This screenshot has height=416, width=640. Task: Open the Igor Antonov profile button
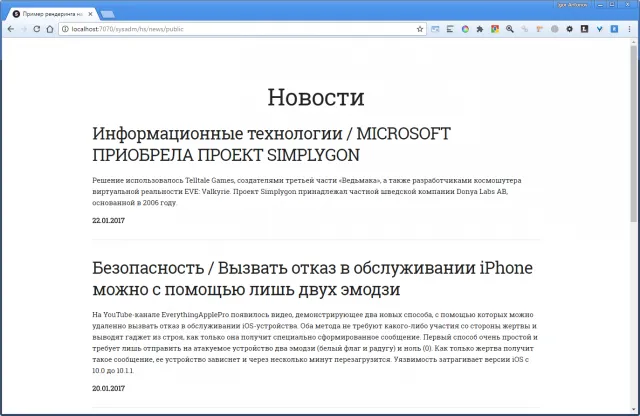(572, 5)
